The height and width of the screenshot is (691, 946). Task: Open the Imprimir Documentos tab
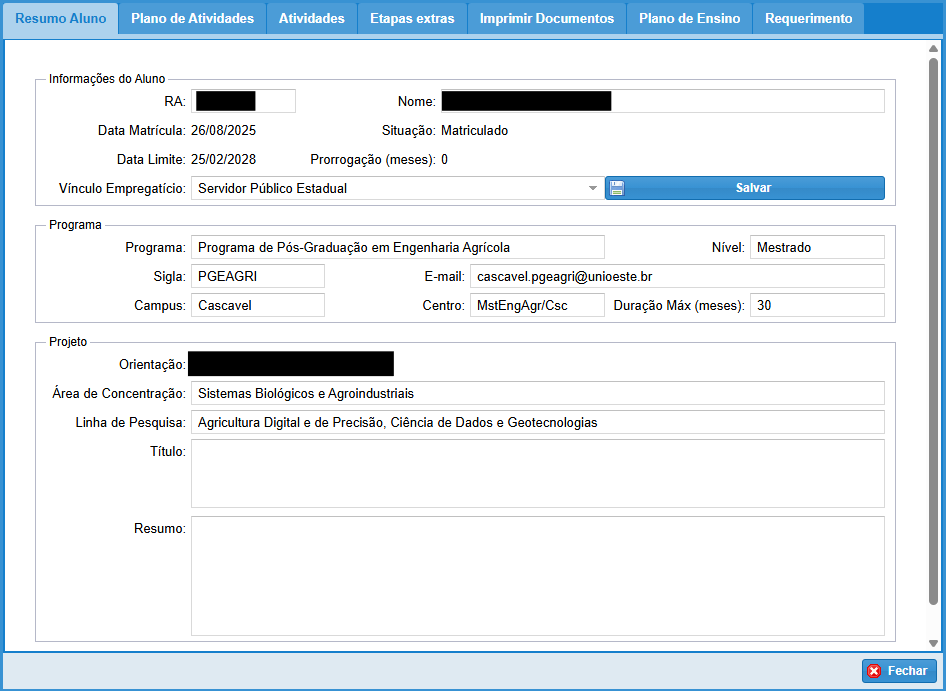coord(546,19)
